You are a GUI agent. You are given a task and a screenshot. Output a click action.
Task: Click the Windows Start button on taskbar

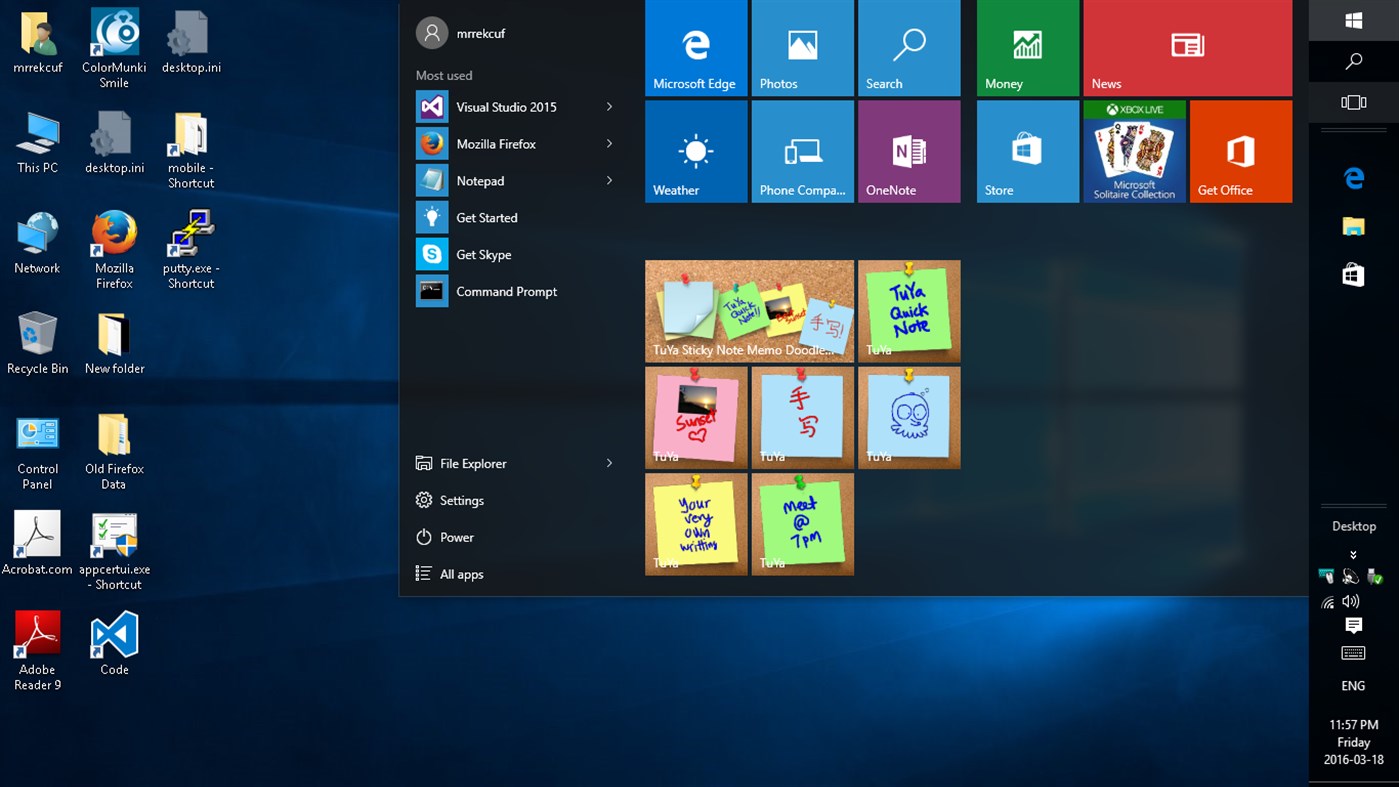coord(1354,20)
